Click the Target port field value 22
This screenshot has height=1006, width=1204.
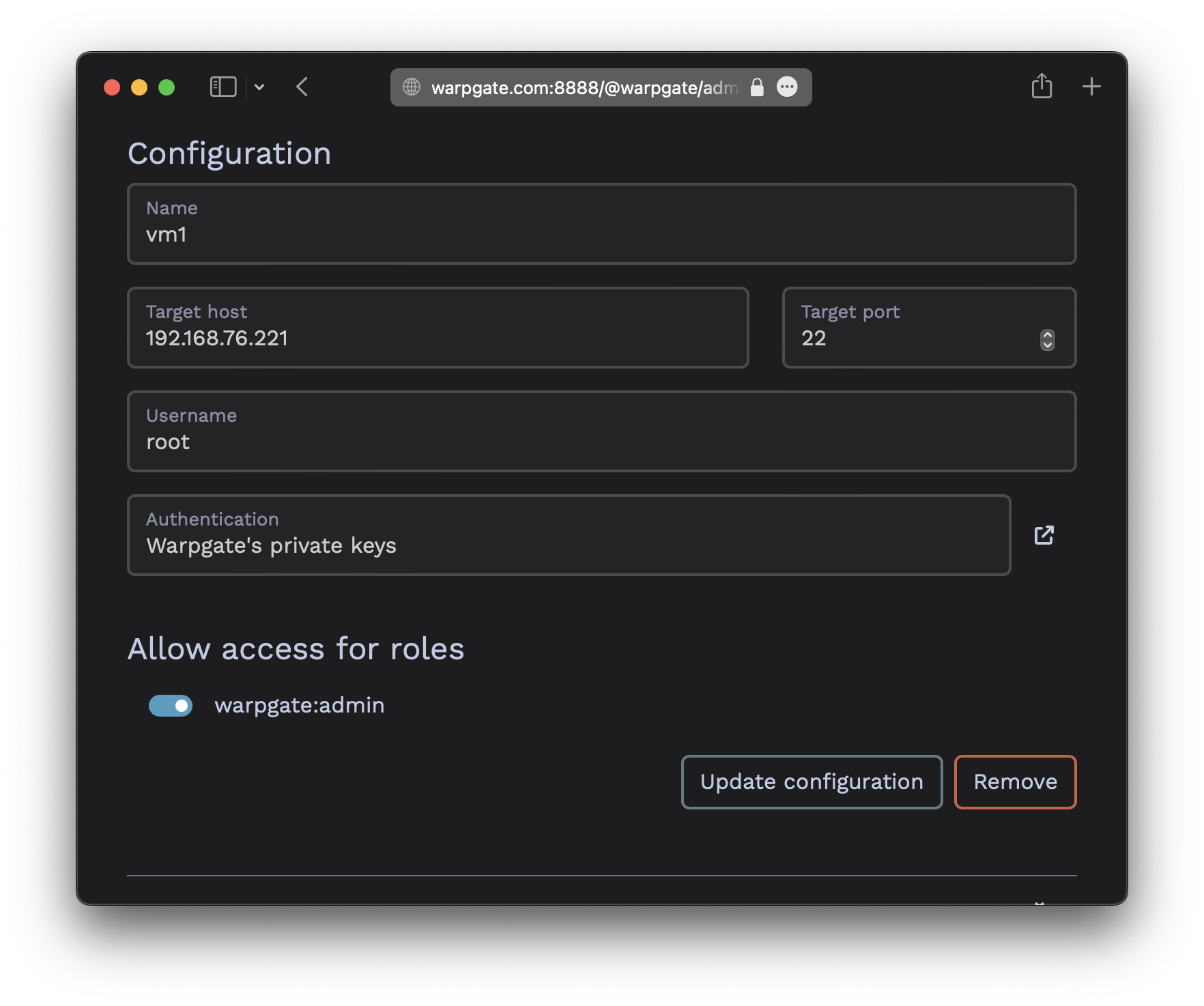click(814, 339)
